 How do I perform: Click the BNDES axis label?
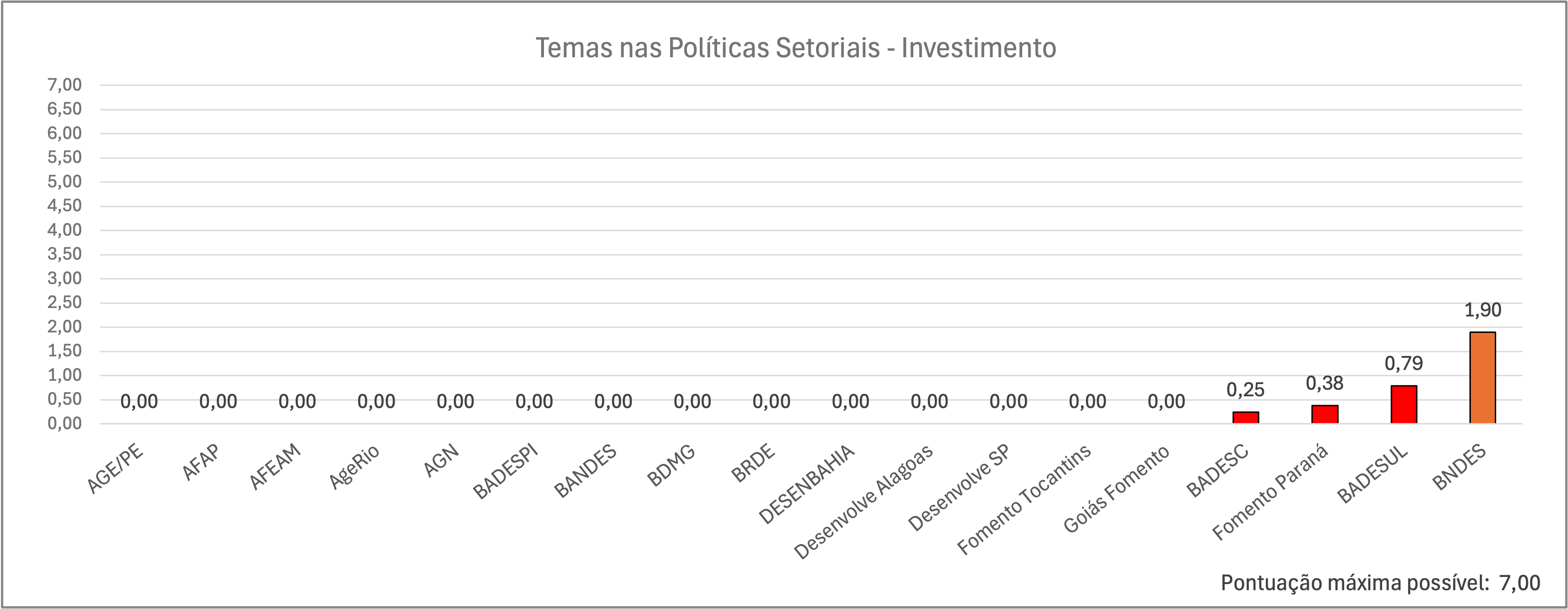click(x=1459, y=468)
